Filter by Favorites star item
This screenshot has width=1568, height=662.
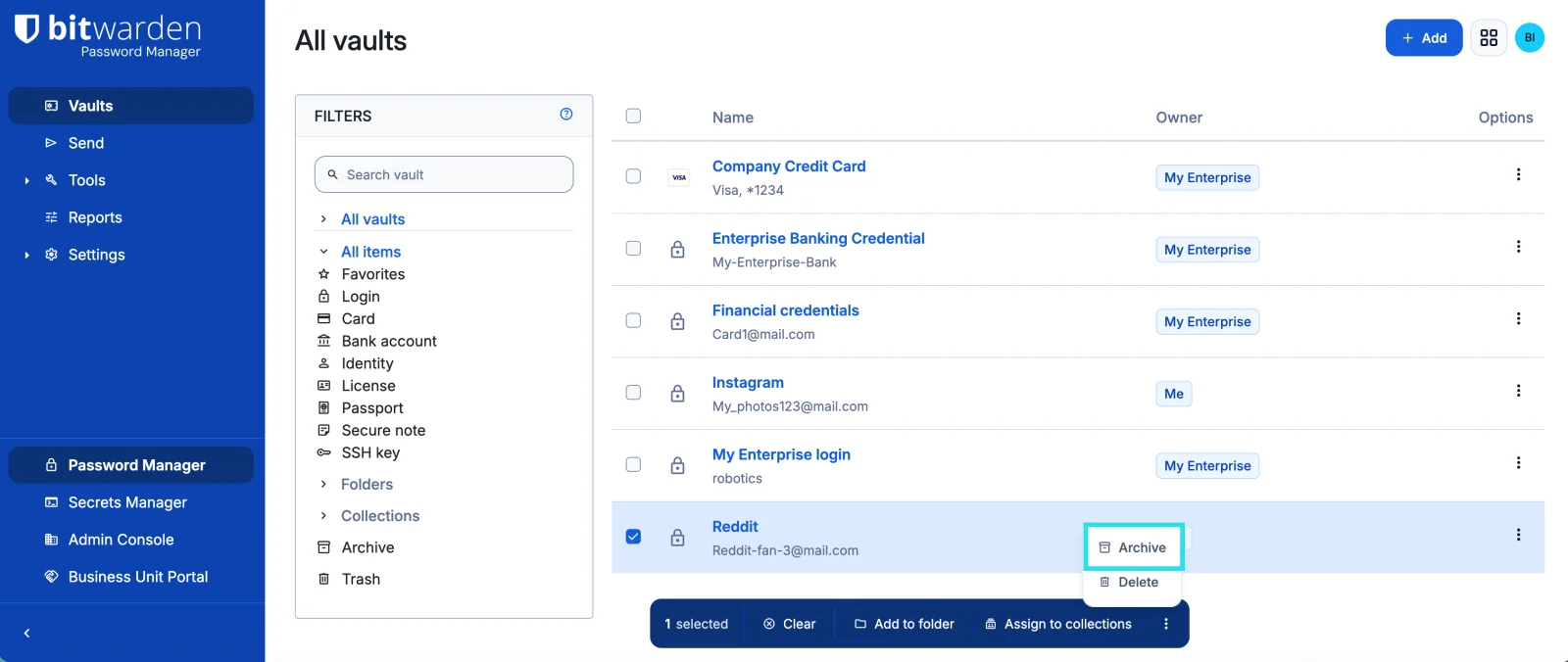[x=372, y=274]
